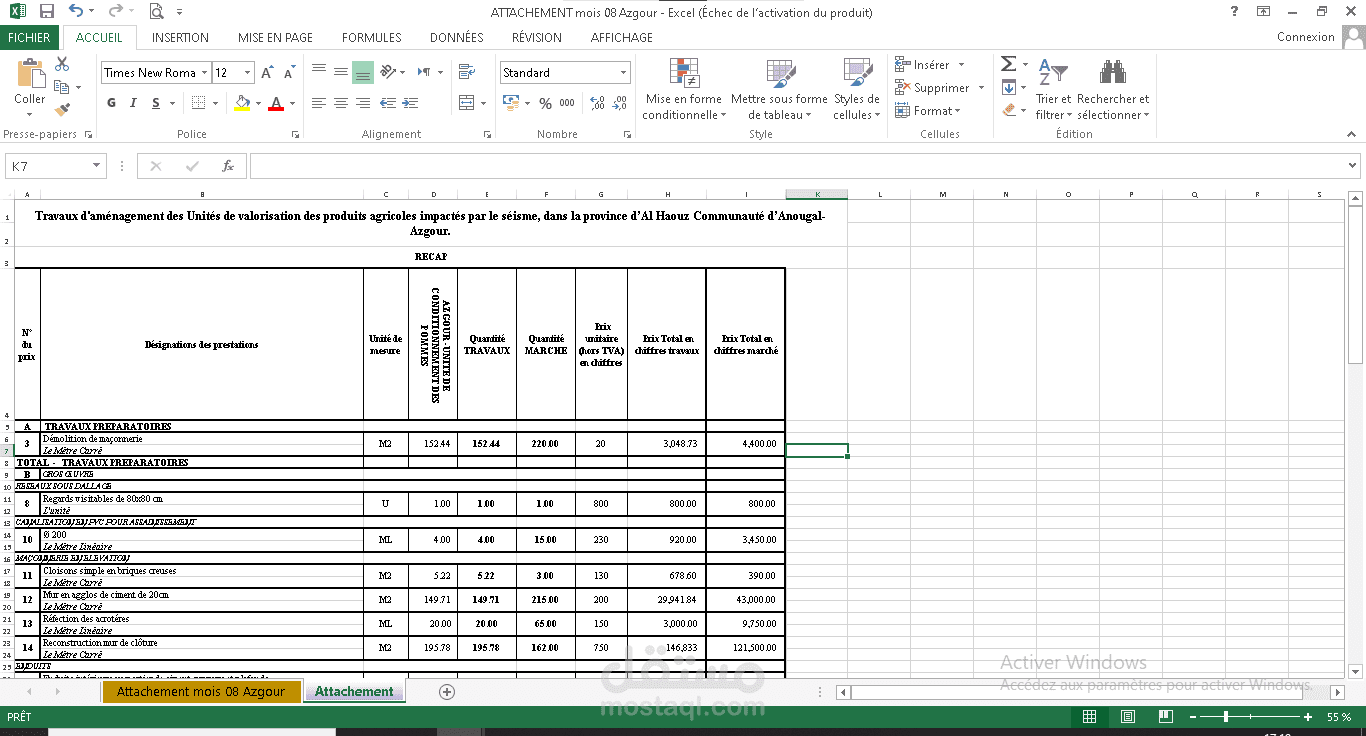Click the Undo arrow in the title bar
The image size is (1366, 736).
(76, 12)
